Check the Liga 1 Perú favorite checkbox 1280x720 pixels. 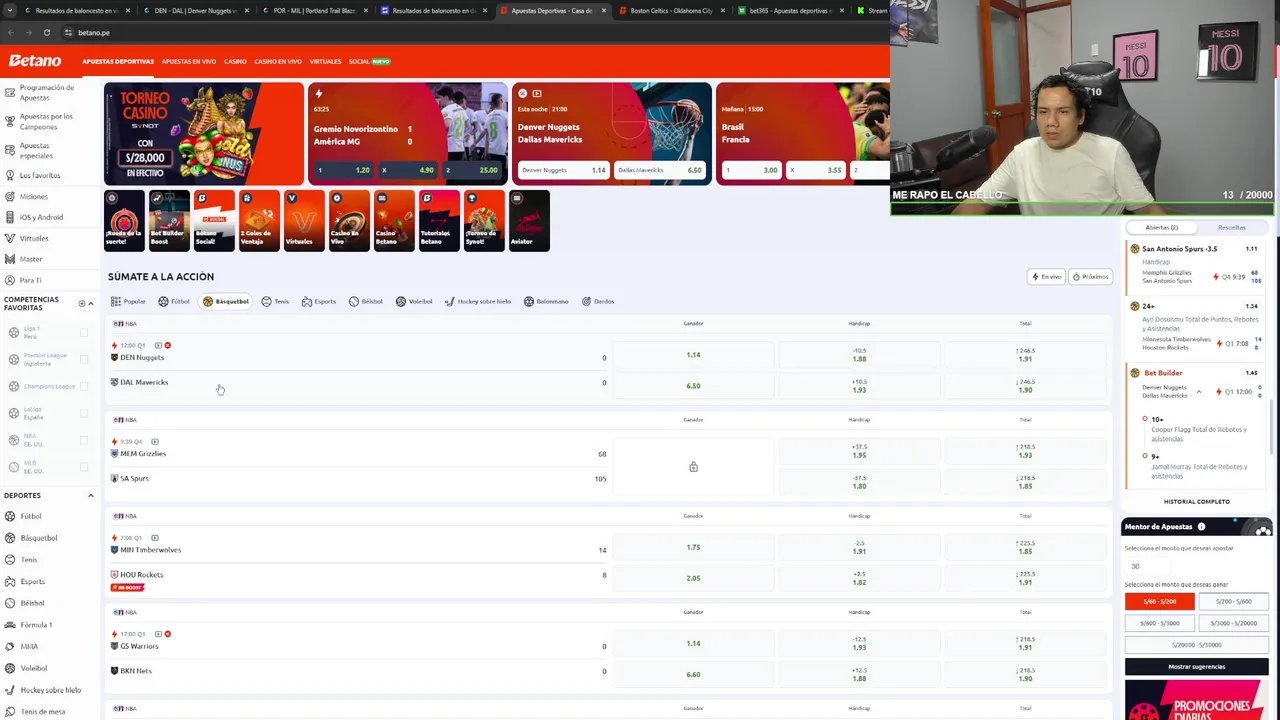(x=84, y=332)
